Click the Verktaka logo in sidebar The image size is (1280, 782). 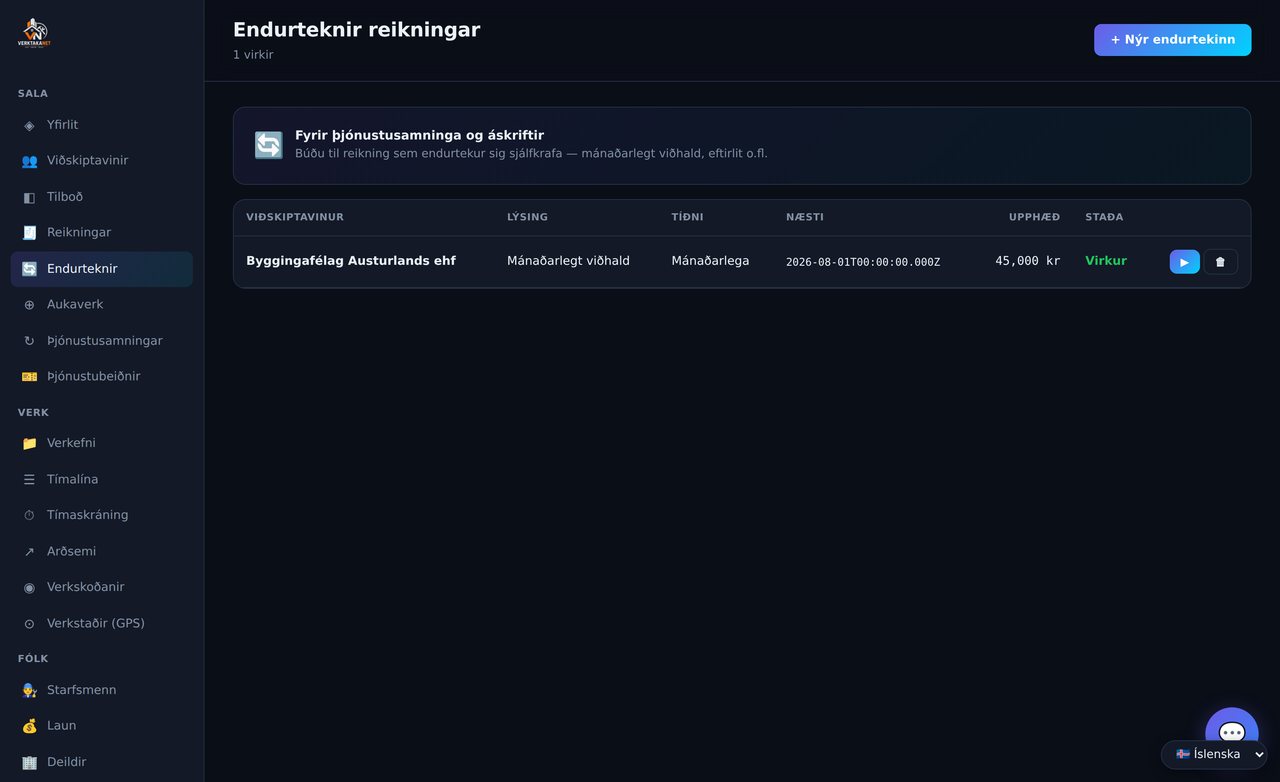coord(34,33)
